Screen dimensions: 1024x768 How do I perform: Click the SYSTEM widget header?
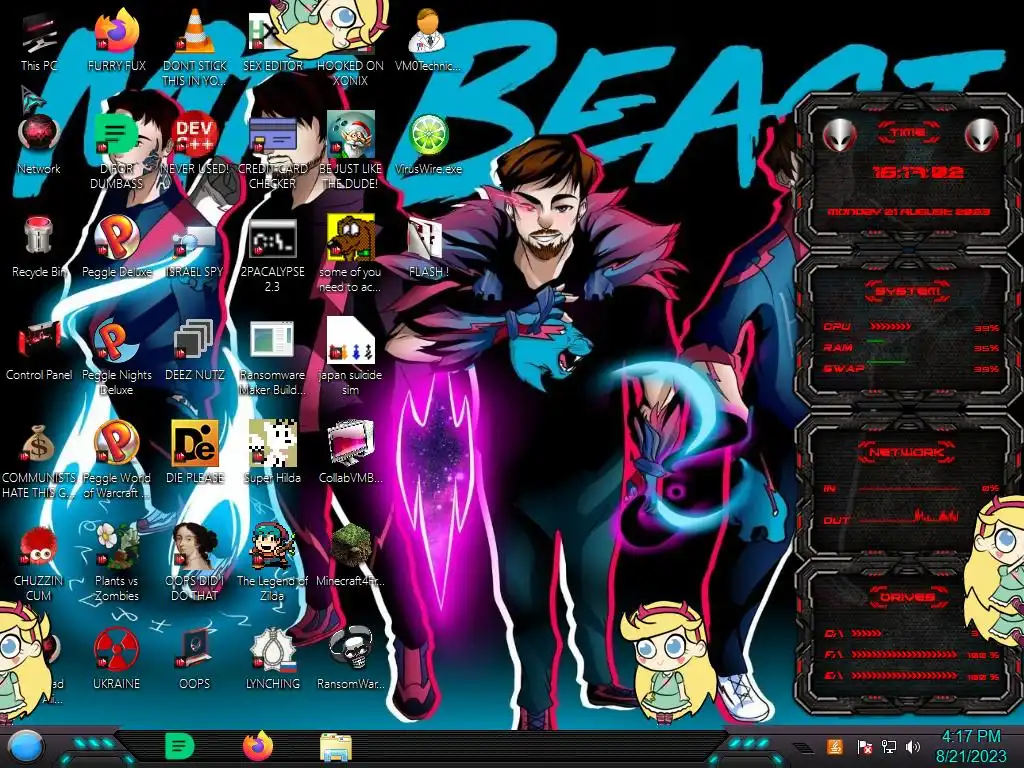tap(908, 291)
